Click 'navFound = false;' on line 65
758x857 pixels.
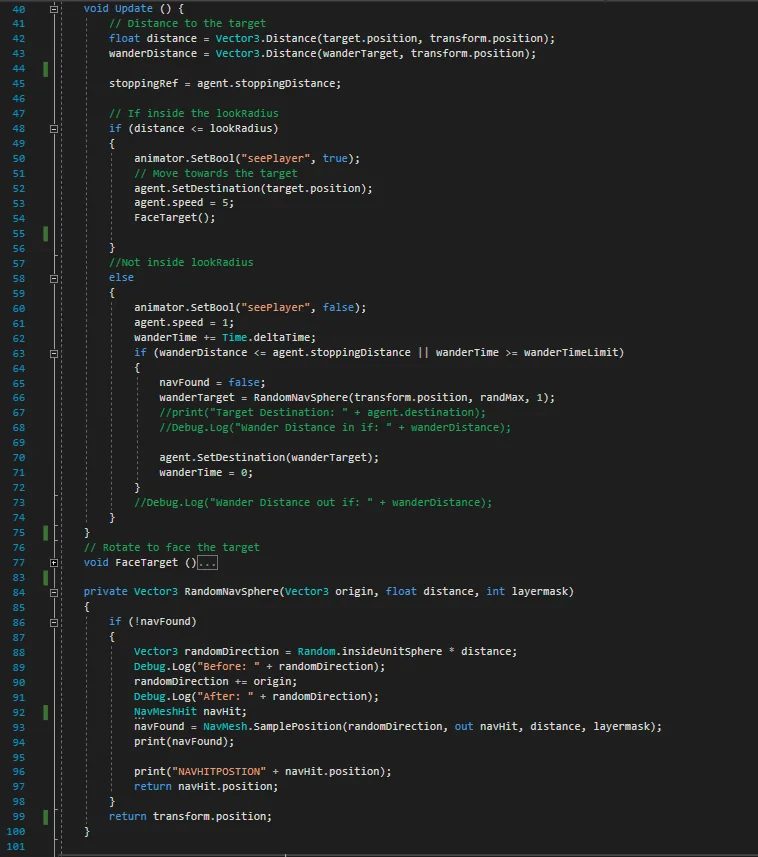212,383
